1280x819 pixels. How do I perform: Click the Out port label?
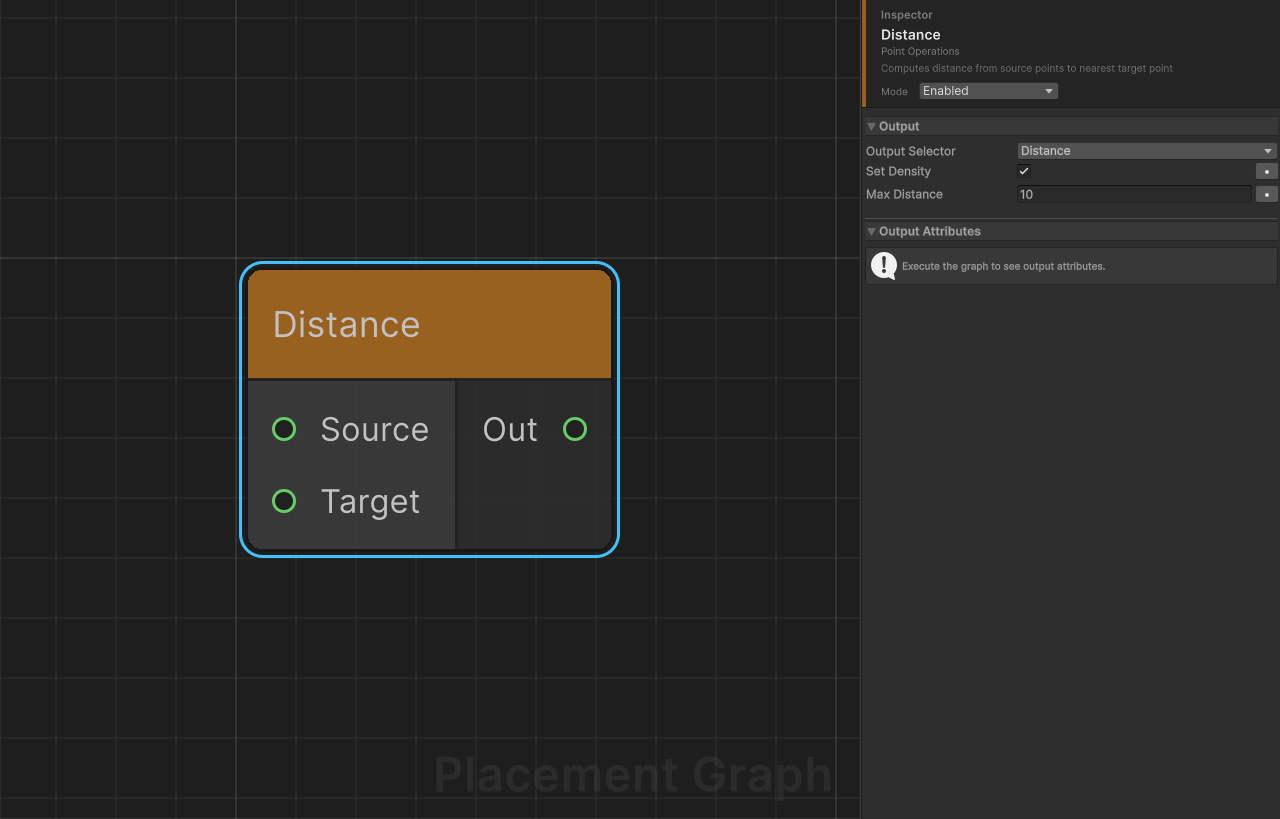(510, 429)
